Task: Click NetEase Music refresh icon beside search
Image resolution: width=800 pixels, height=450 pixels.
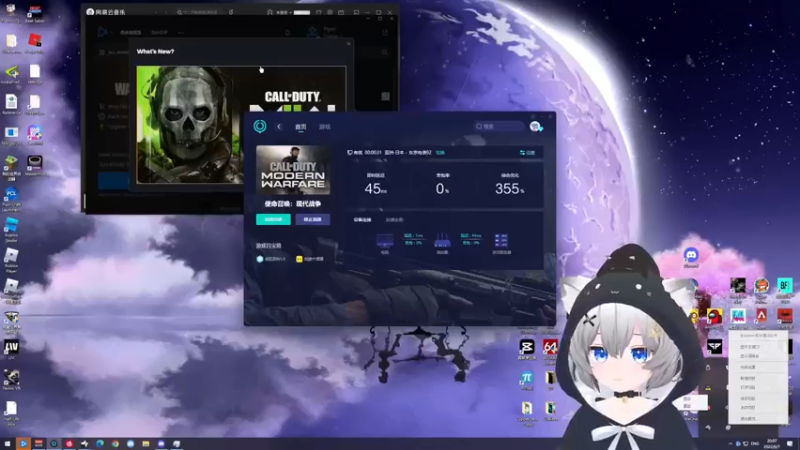Action: 231,12
